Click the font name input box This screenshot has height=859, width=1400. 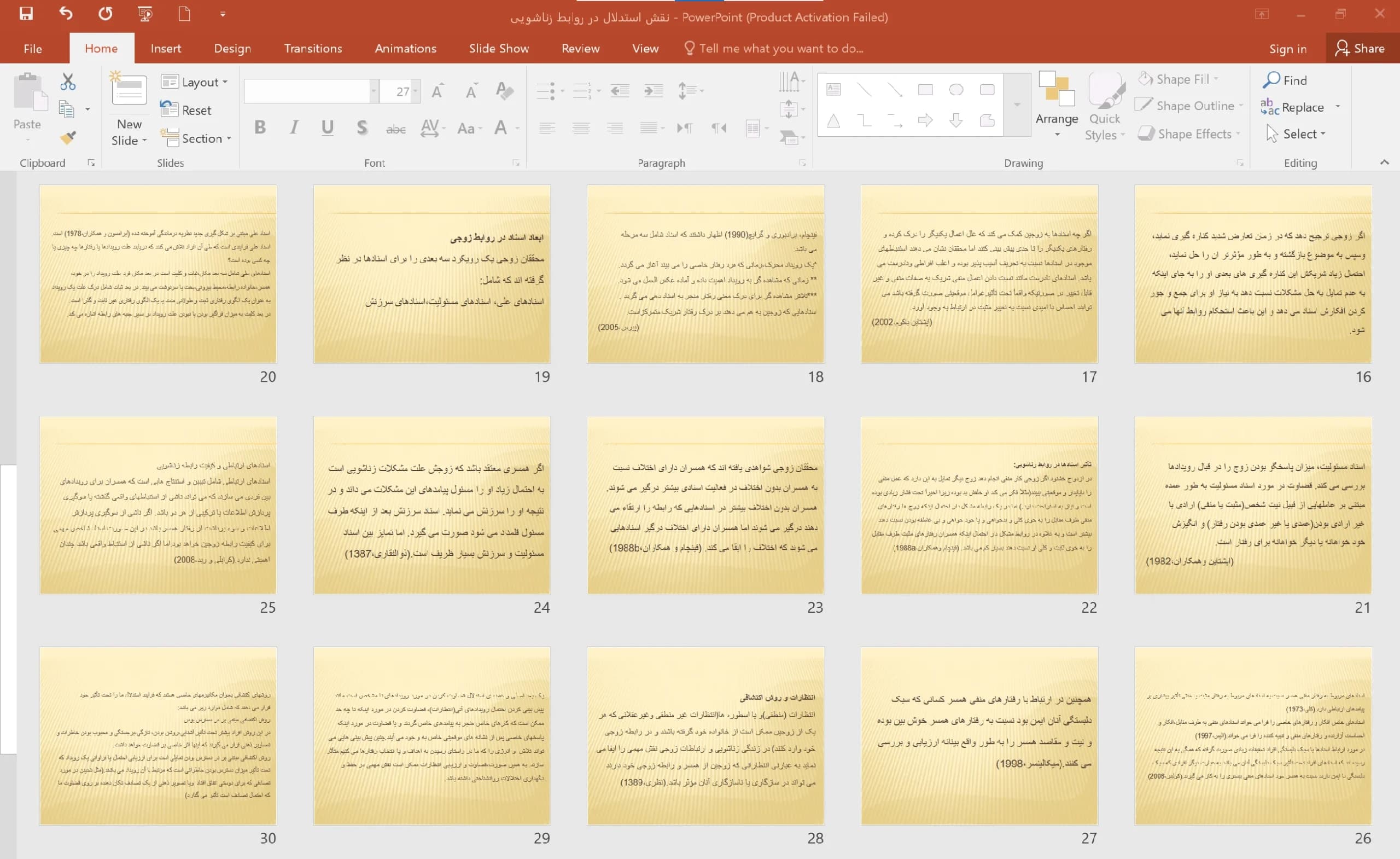[307, 91]
